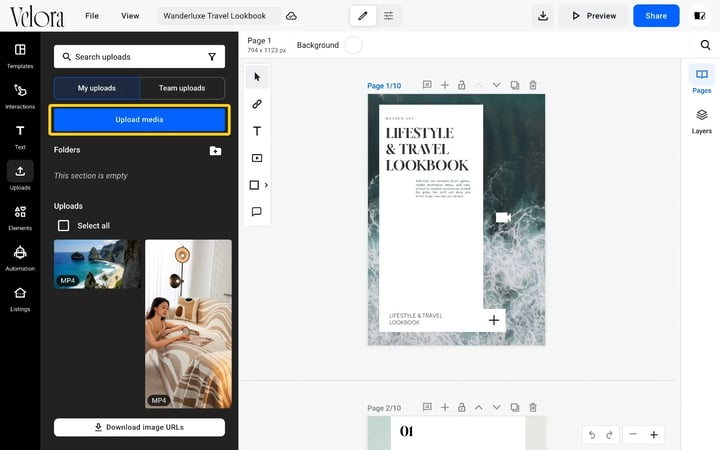Zoom out with the minus button

pos(633,434)
